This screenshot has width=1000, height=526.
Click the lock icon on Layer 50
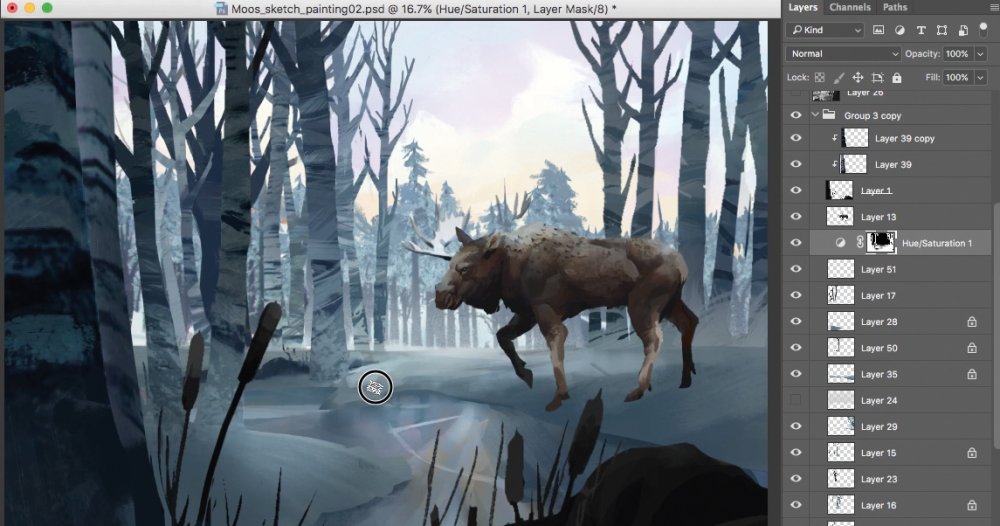tap(971, 348)
